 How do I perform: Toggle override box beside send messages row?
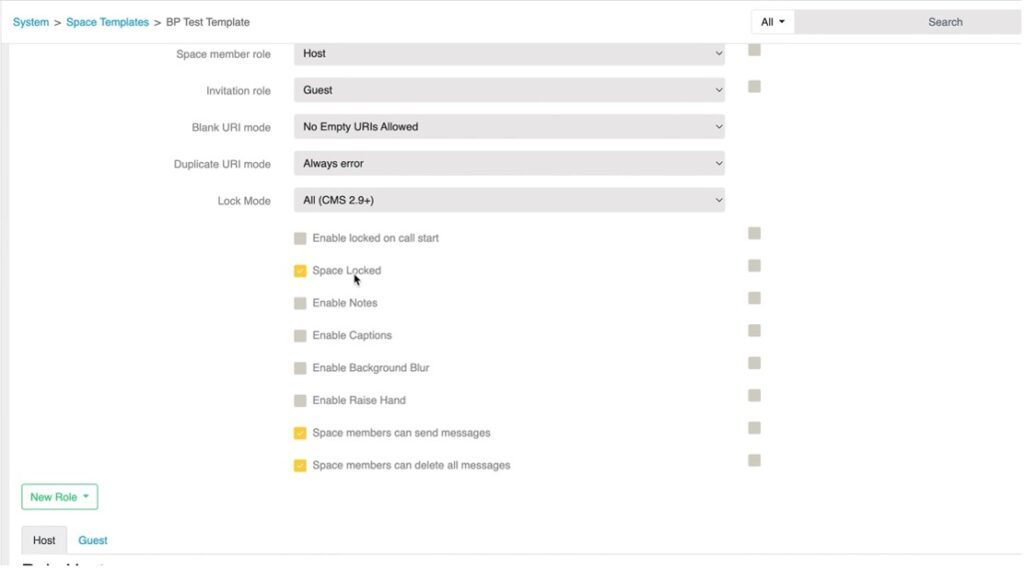[x=754, y=428]
